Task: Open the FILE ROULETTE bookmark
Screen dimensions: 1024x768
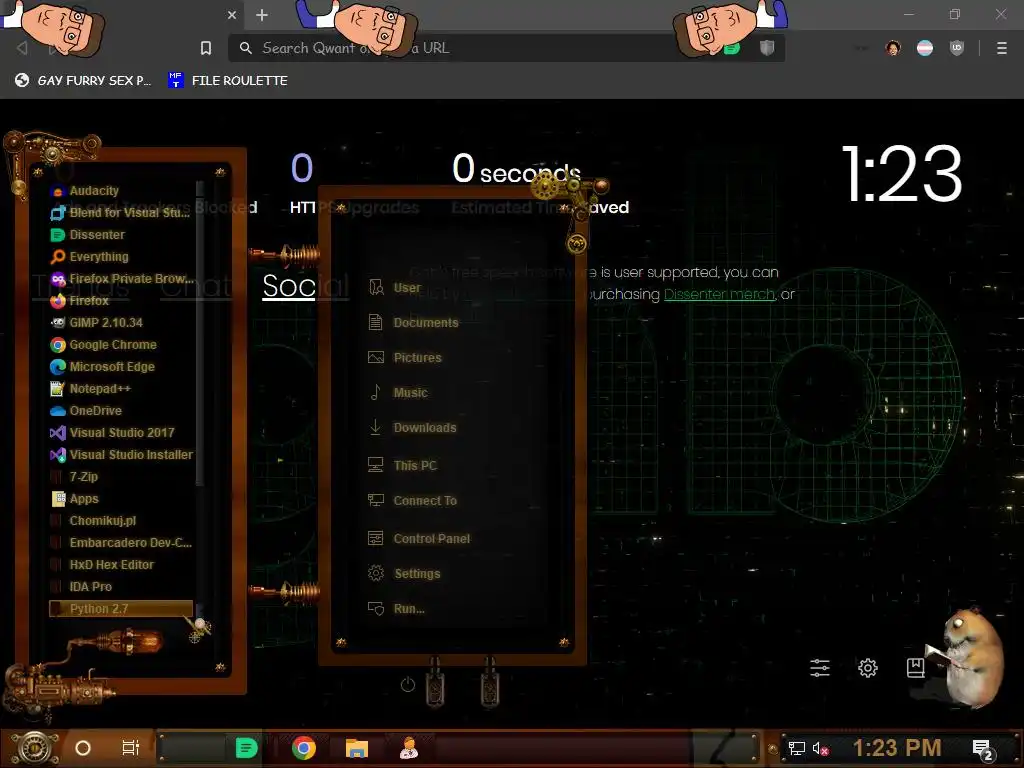Action: point(227,80)
